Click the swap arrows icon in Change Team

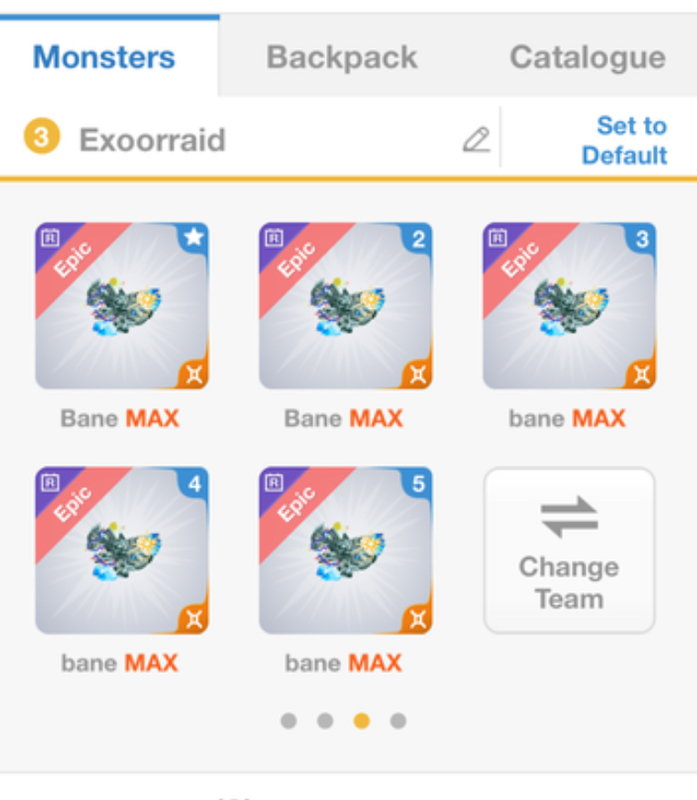pos(569,517)
